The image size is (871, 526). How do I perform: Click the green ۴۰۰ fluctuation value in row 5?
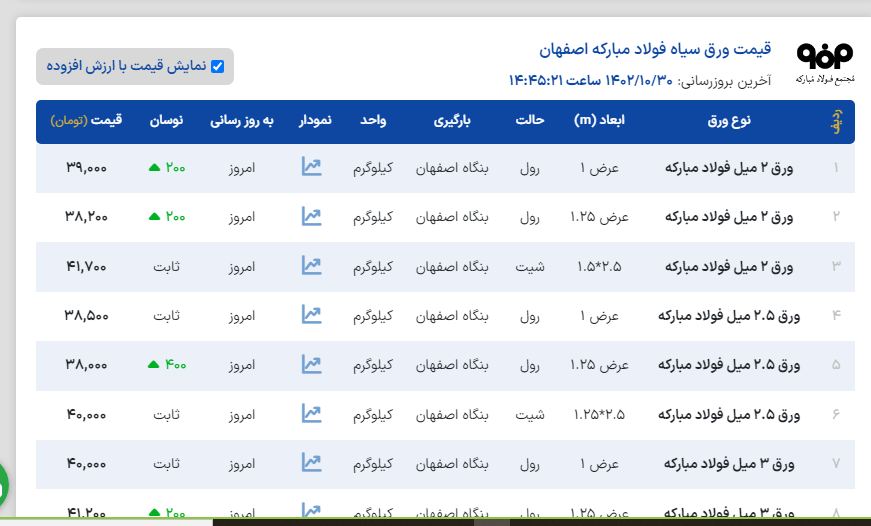167,365
